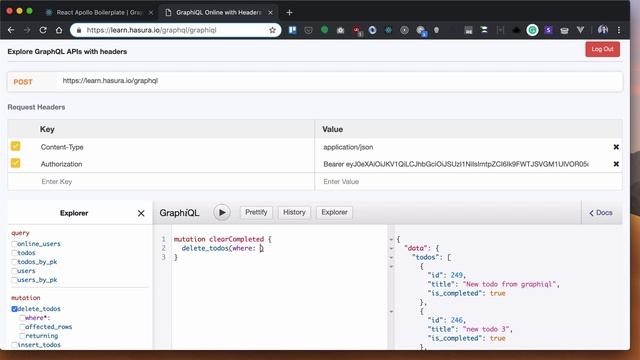This screenshot has width=640, height=360.
Task: Close the React Apollo Boilerplate tab
Action: pyautogui.click(x=151, y=13)
